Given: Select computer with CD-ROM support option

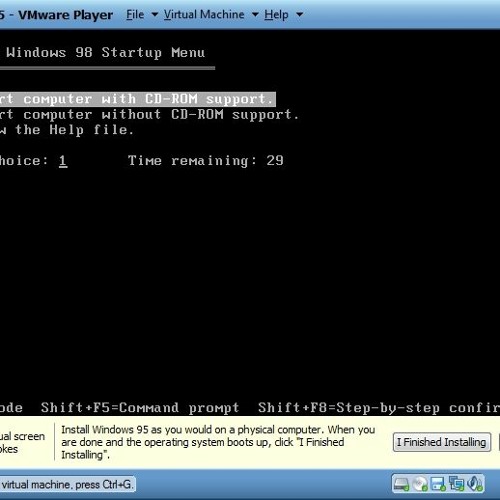Looking at the screenshot, I should (138, 99).
